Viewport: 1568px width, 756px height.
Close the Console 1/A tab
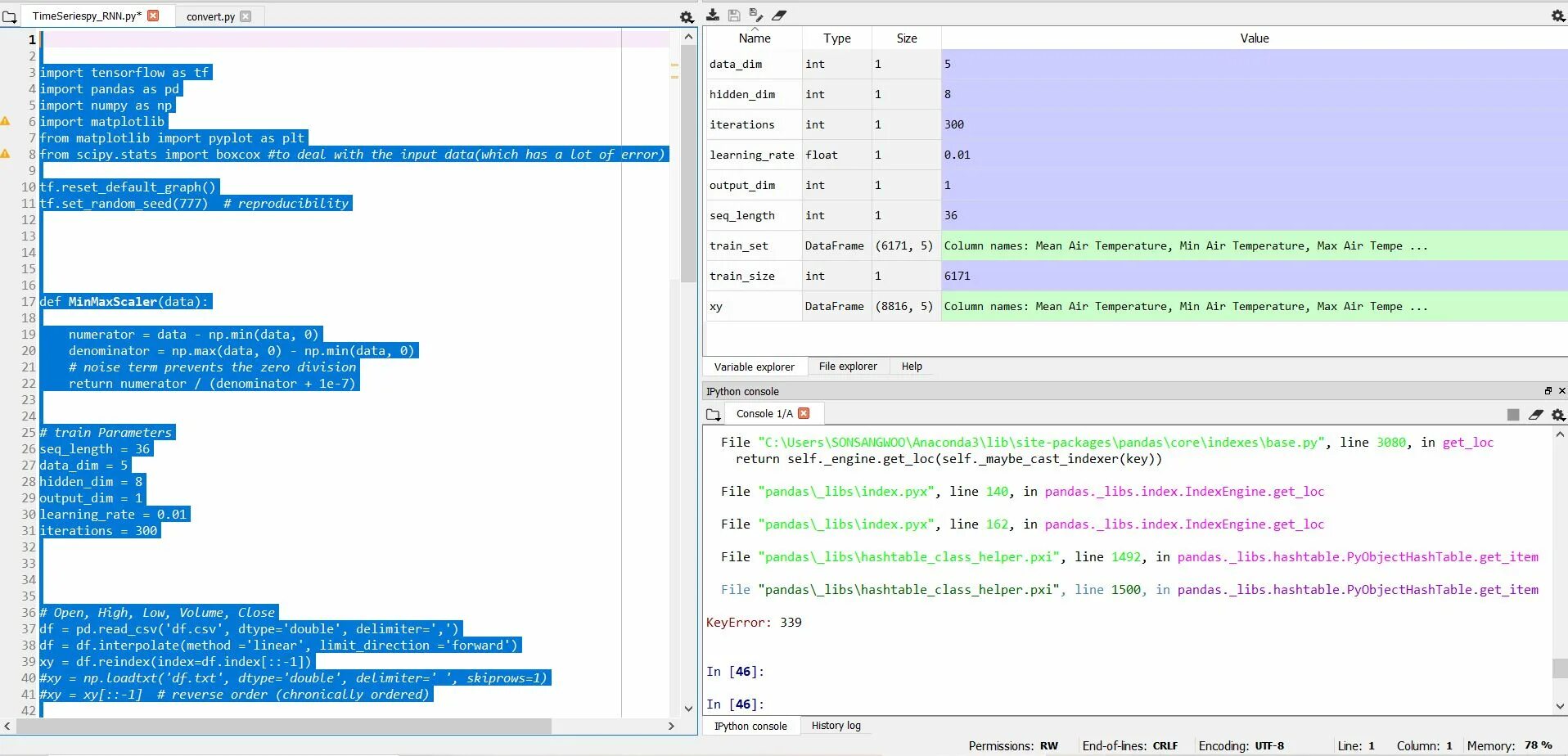tap(804, 413)
